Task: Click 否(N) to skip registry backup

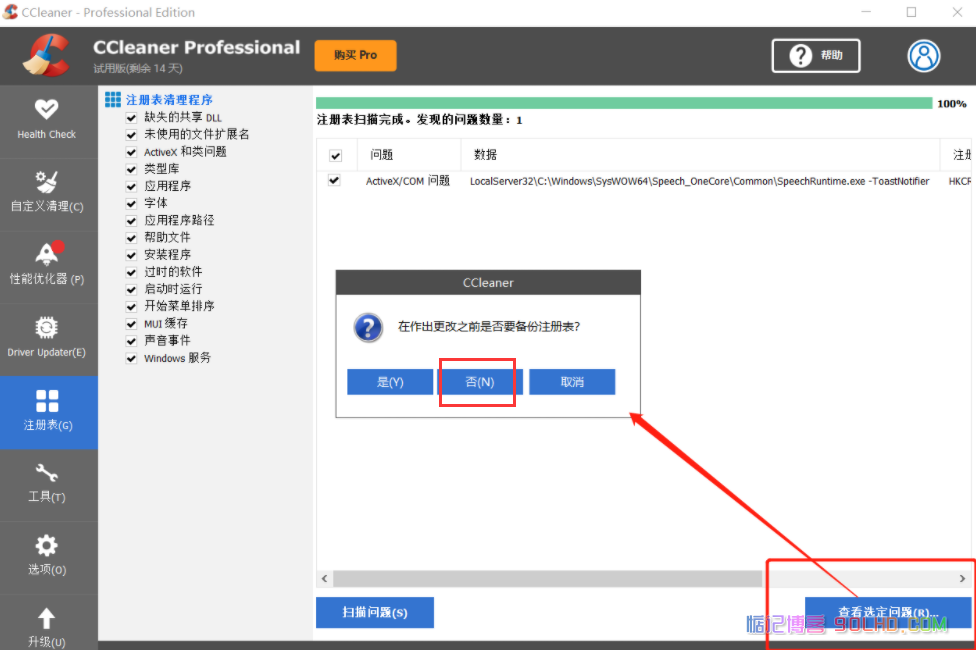Action: pos(480,382)
